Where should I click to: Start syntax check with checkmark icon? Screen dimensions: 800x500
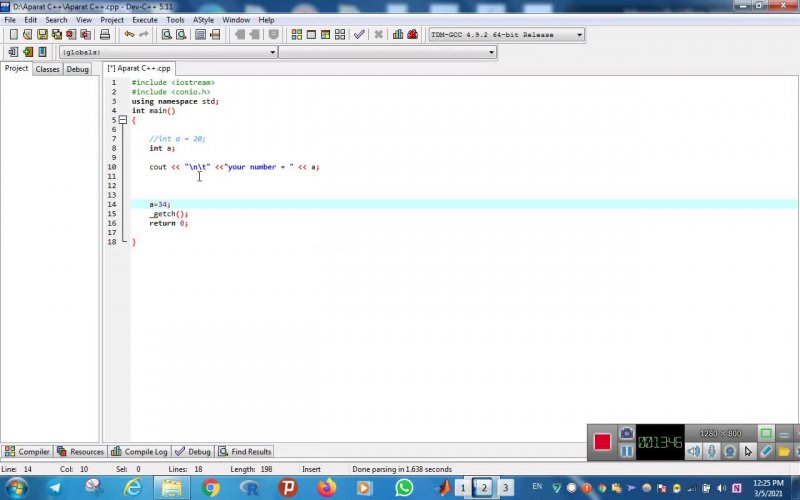[x=359, y=35]
